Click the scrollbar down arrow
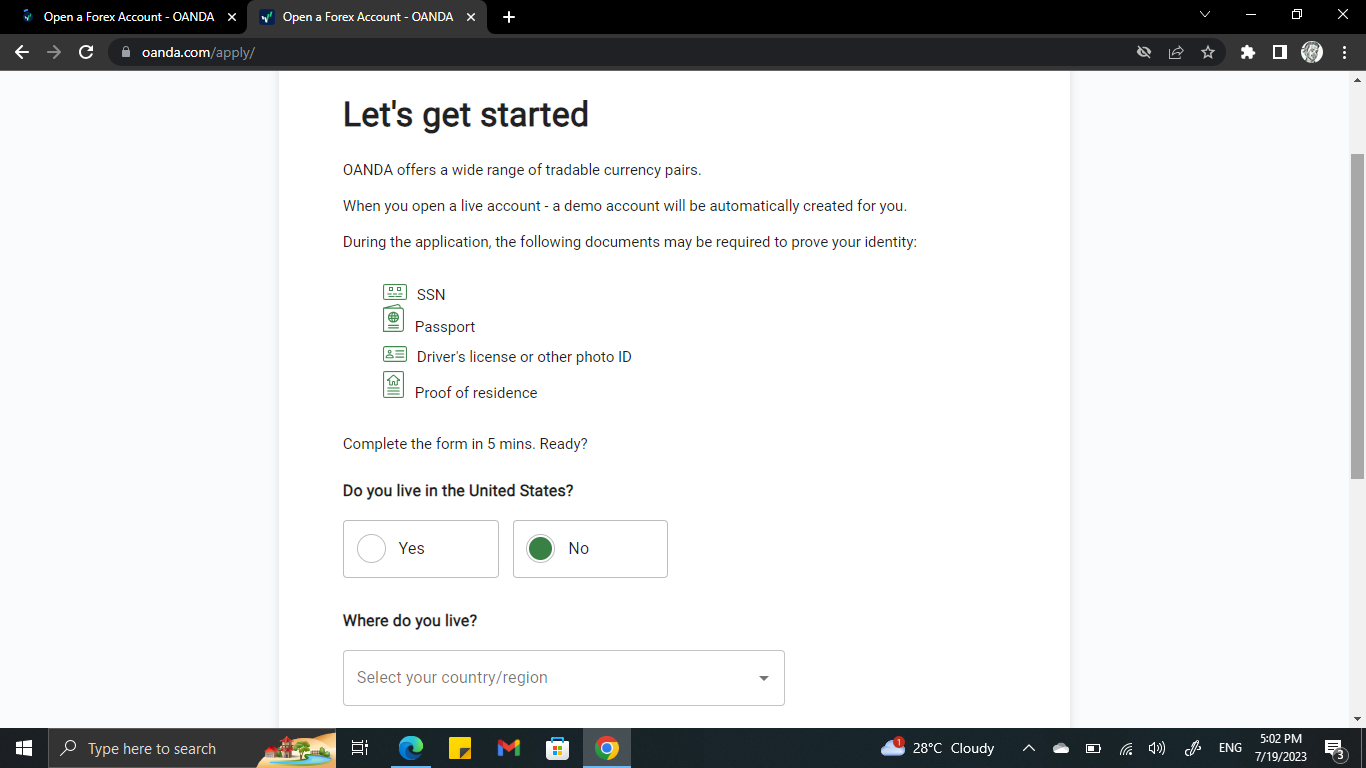The height and width of the screenshot is (768, 1366). (1357, 719)
